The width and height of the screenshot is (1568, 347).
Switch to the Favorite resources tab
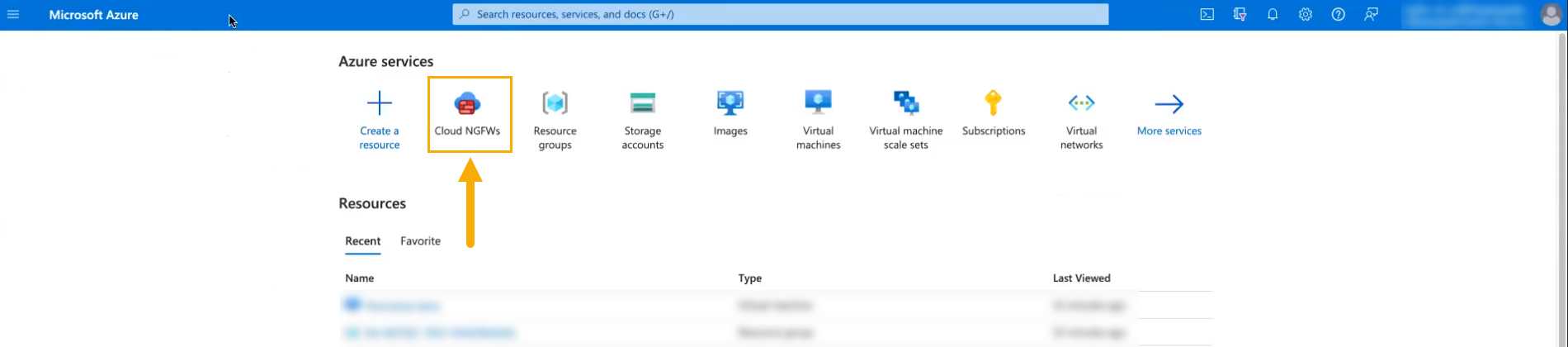pos(420,241)
